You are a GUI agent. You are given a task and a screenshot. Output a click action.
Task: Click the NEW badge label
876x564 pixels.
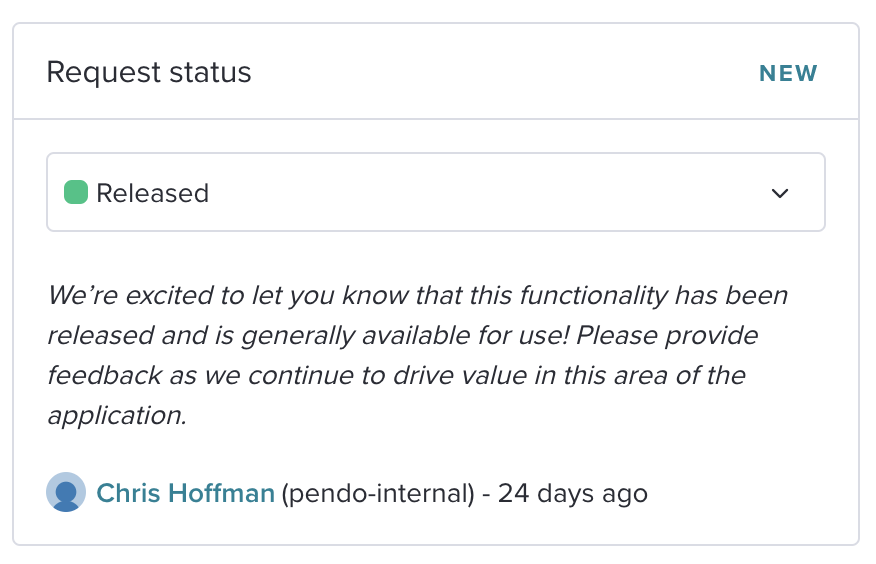(788, 73)
